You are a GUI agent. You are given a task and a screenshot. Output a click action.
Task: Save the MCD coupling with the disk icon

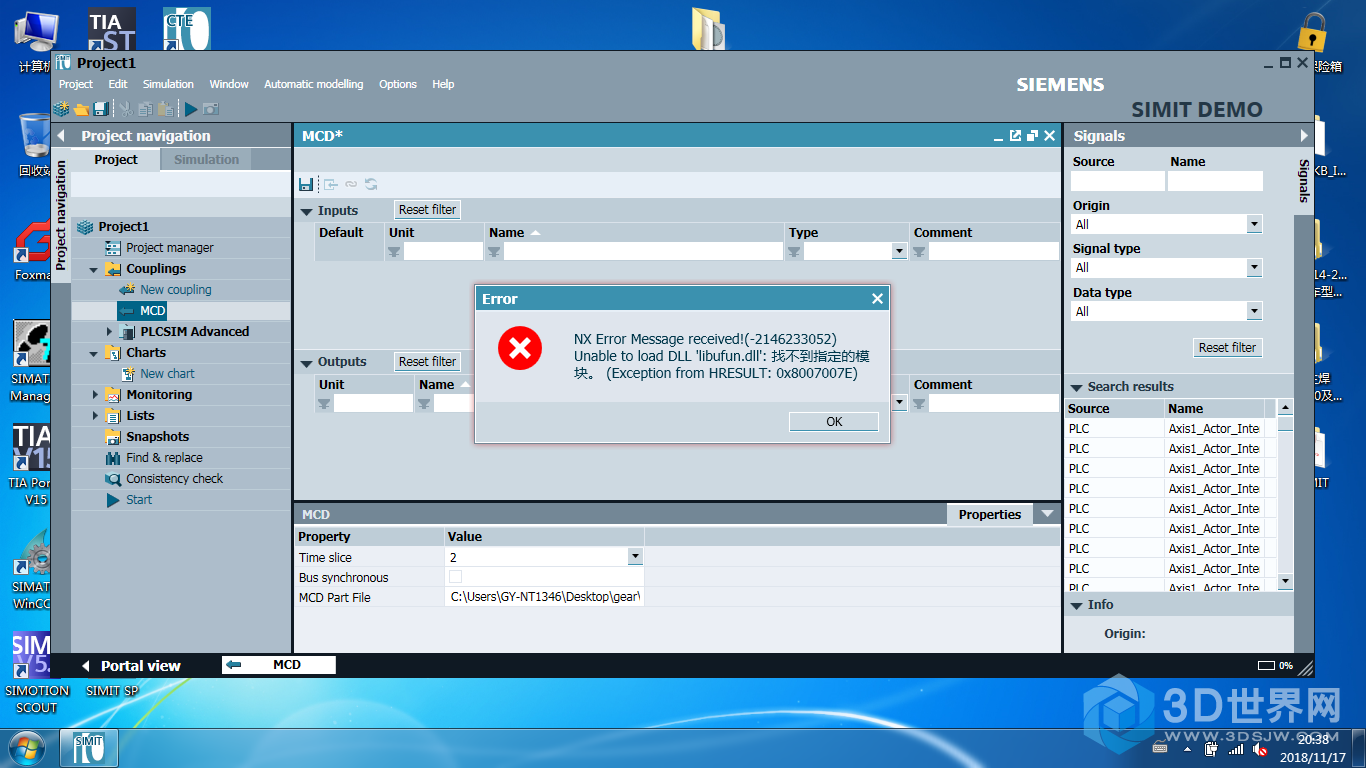coord(306,184)
